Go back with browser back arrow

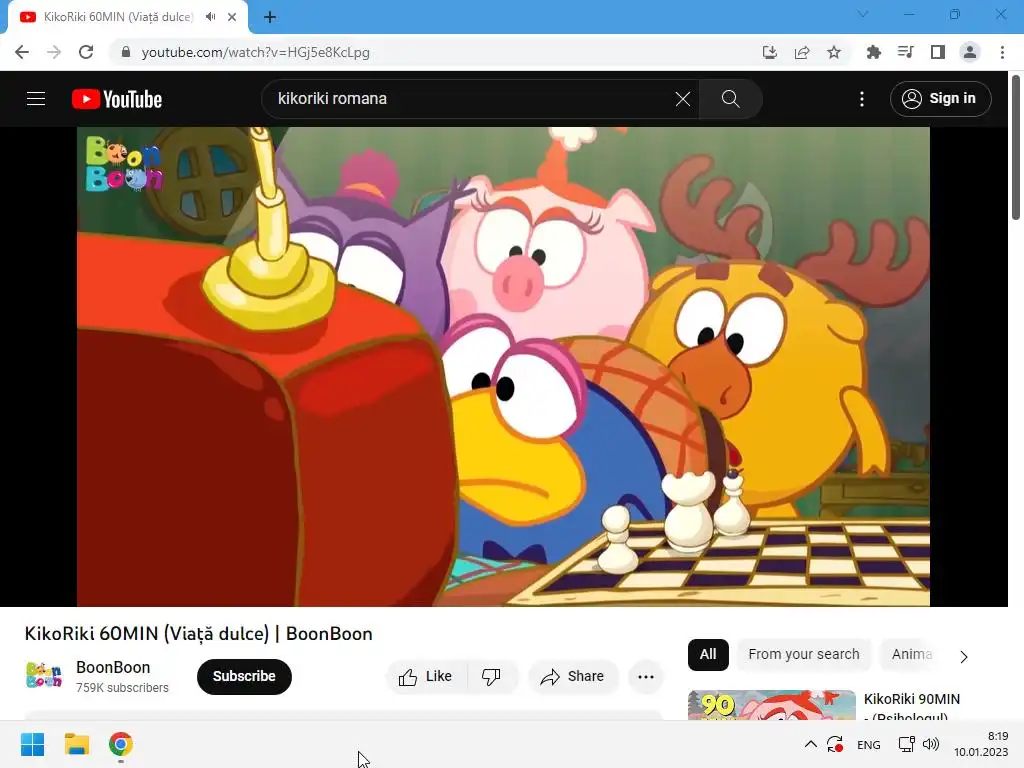pos(22,52)
